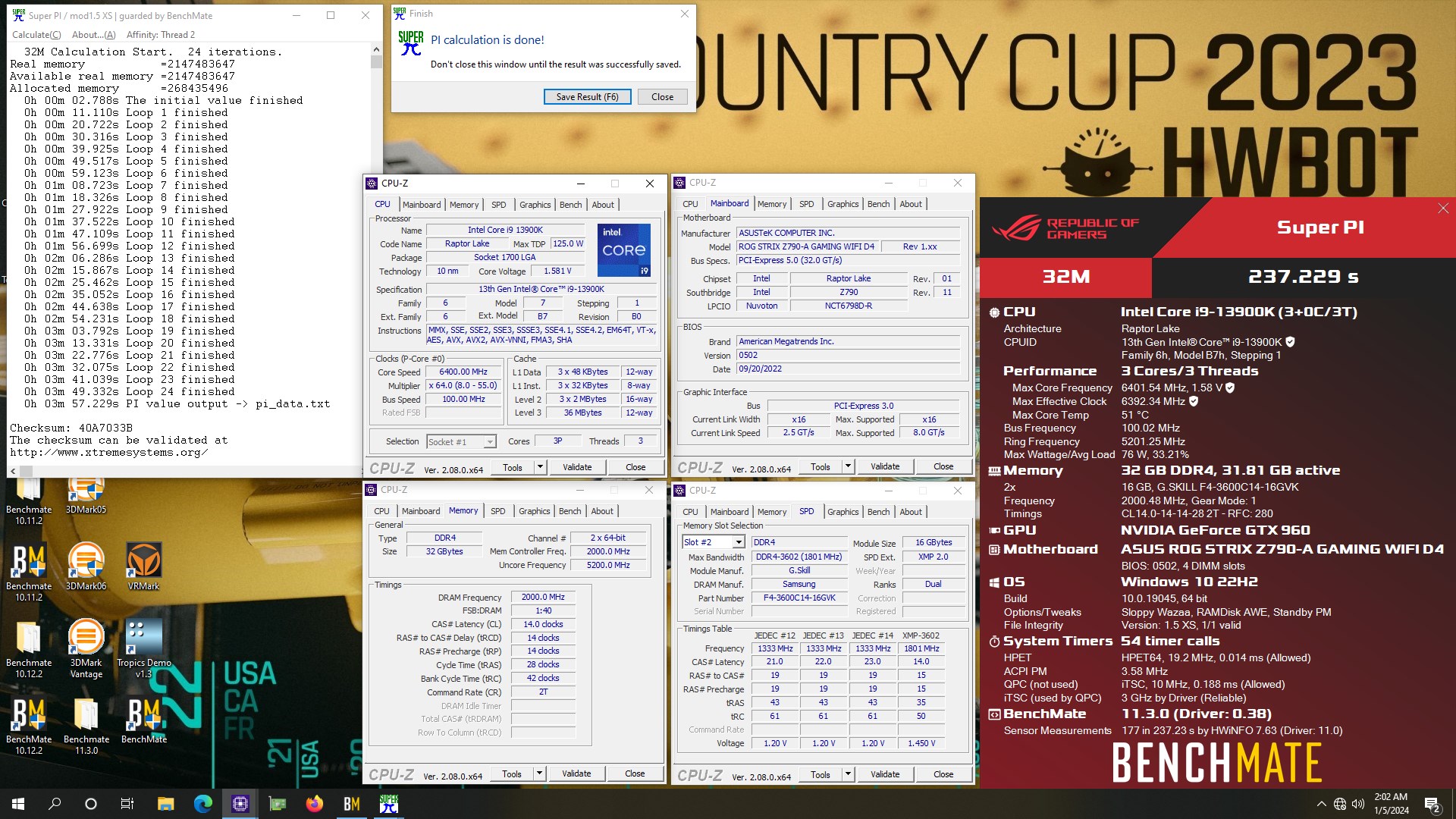1456x819 pixels.
Task: Select Mainboard tab in CPU-Z CPU window
Action: coord(422,205)
